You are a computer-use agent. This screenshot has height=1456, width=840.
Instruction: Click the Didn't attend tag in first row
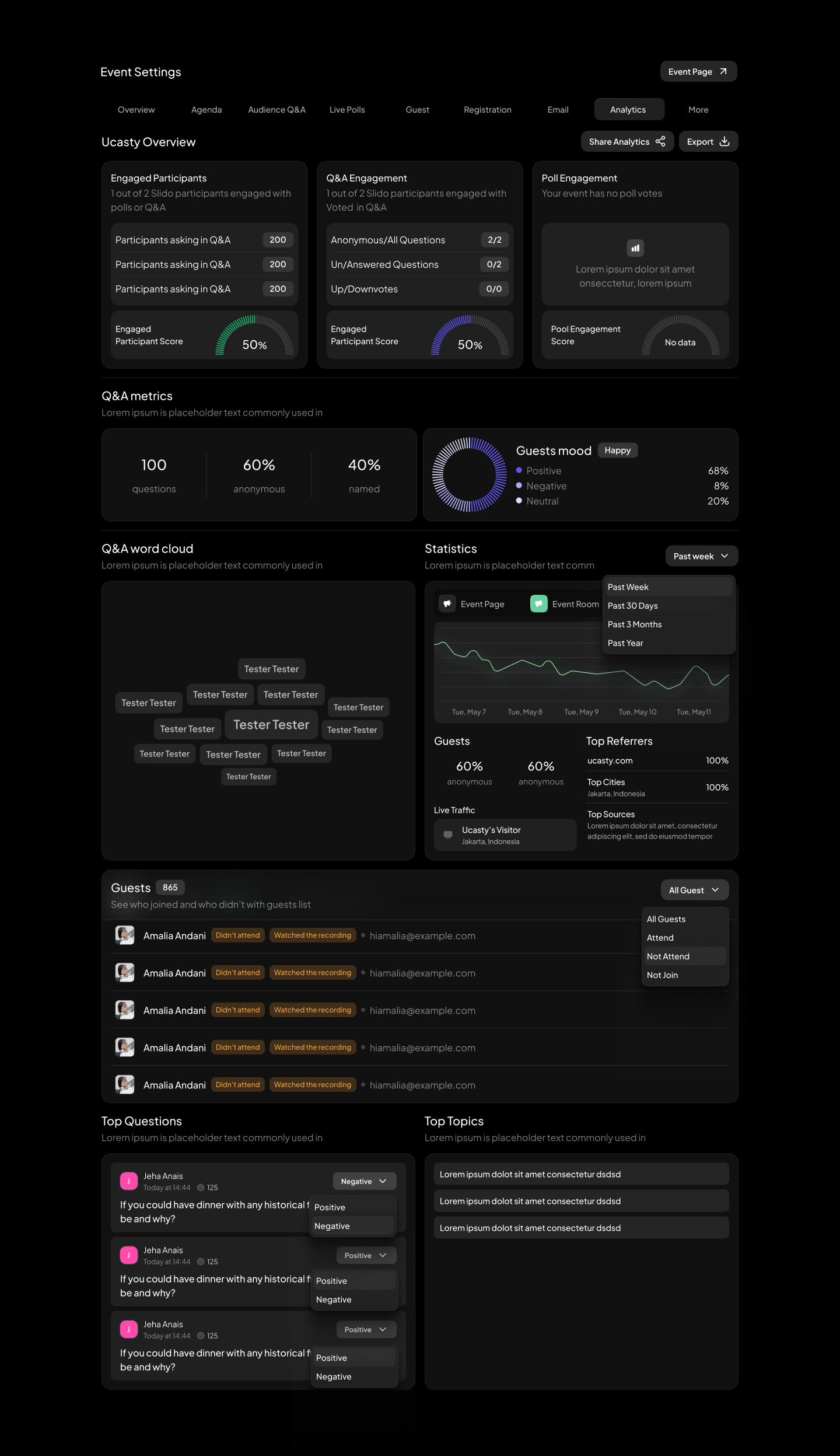238,935
